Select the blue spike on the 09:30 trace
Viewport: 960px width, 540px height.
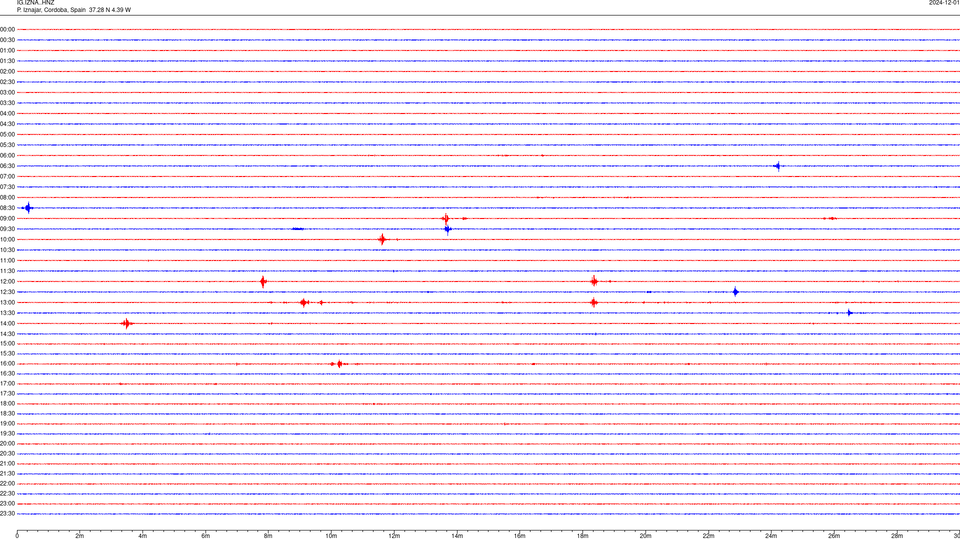click(448, 230)
